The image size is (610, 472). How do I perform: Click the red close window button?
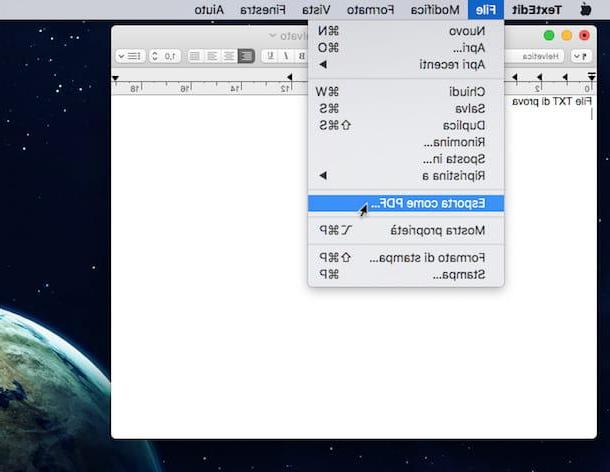(584, 35)
